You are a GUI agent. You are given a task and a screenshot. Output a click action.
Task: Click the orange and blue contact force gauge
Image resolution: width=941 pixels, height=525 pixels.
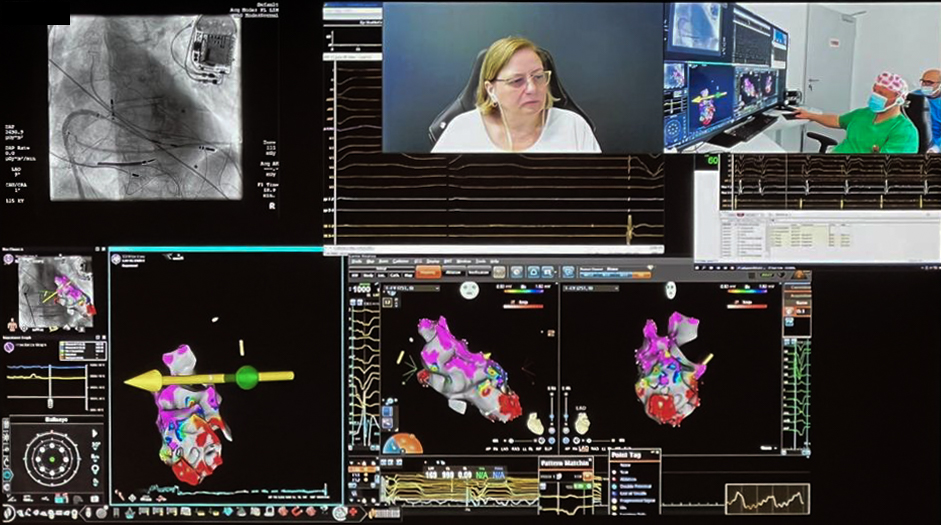402,443
